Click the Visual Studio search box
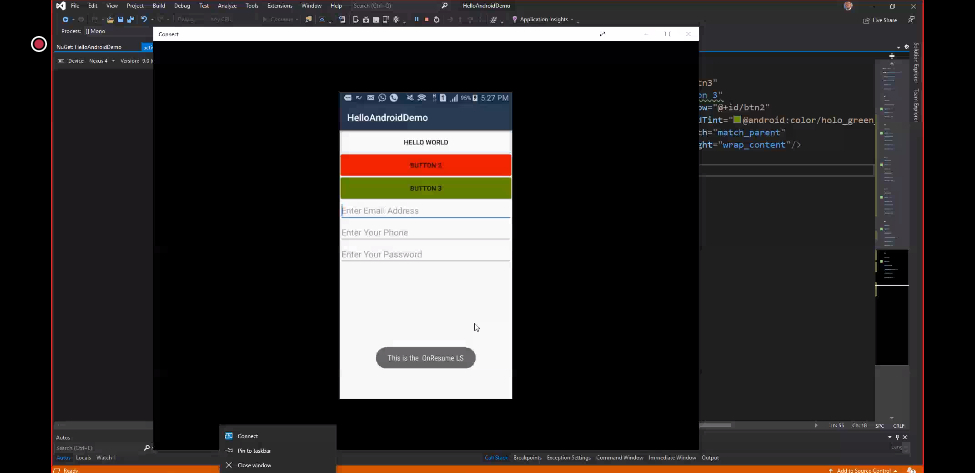975x473 pixels. pyautogui.click(x=399, y=6)
